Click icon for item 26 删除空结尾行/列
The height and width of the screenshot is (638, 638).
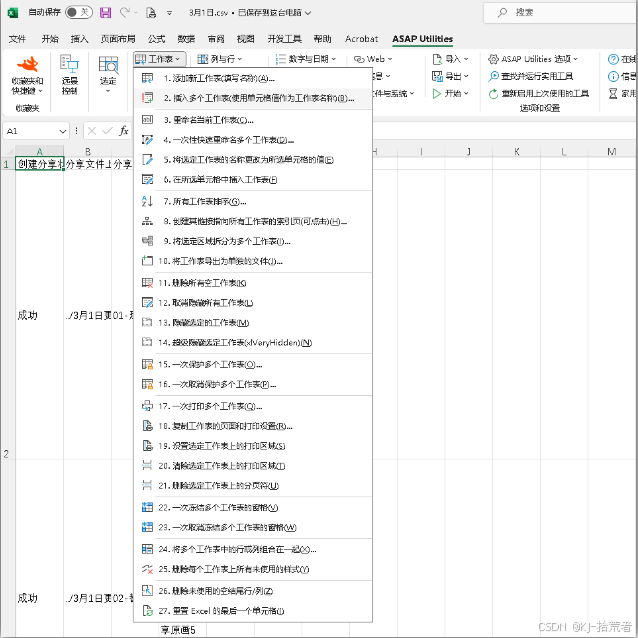point(147,591)
